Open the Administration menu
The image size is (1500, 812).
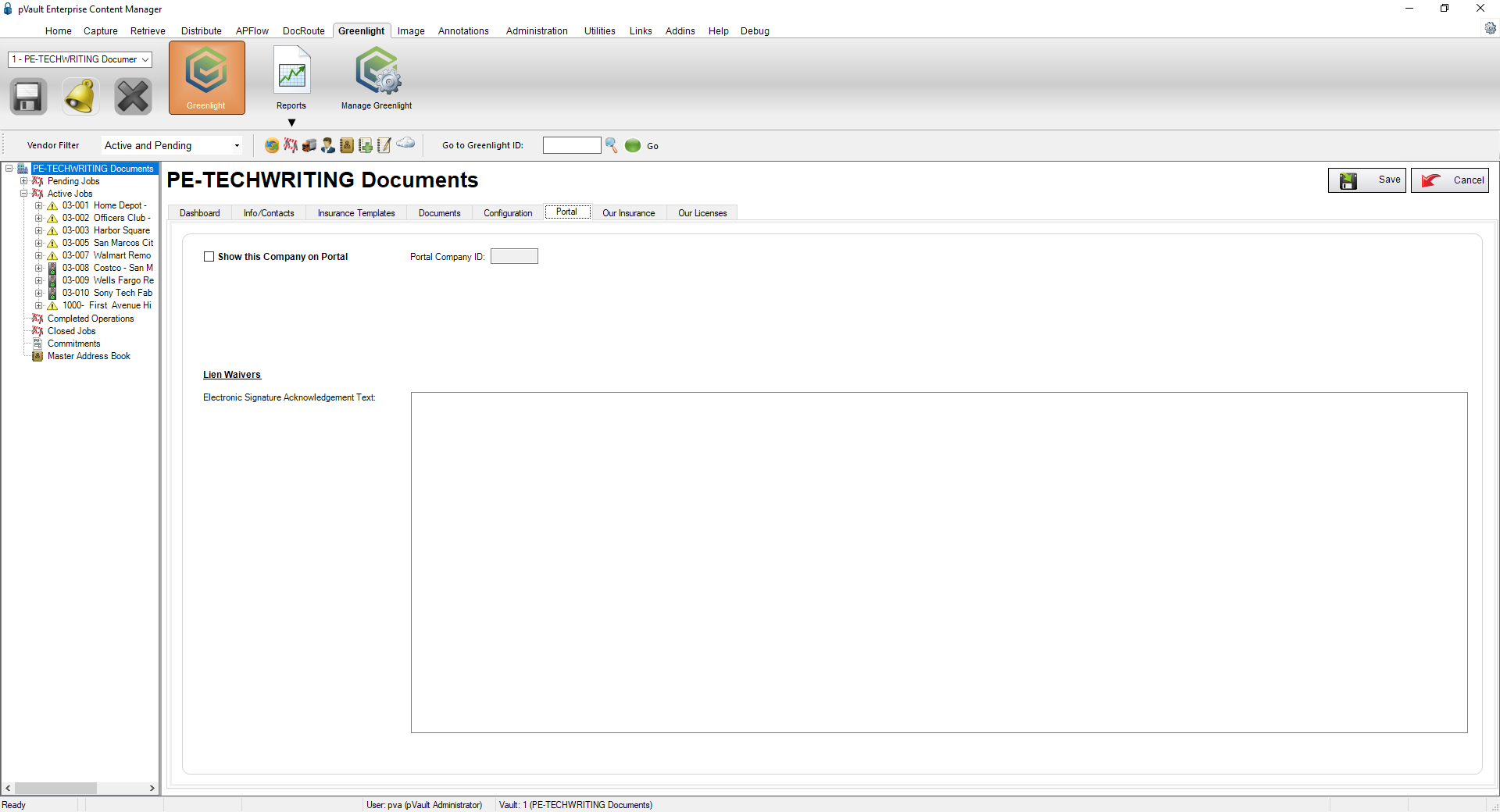click(537, 31)
